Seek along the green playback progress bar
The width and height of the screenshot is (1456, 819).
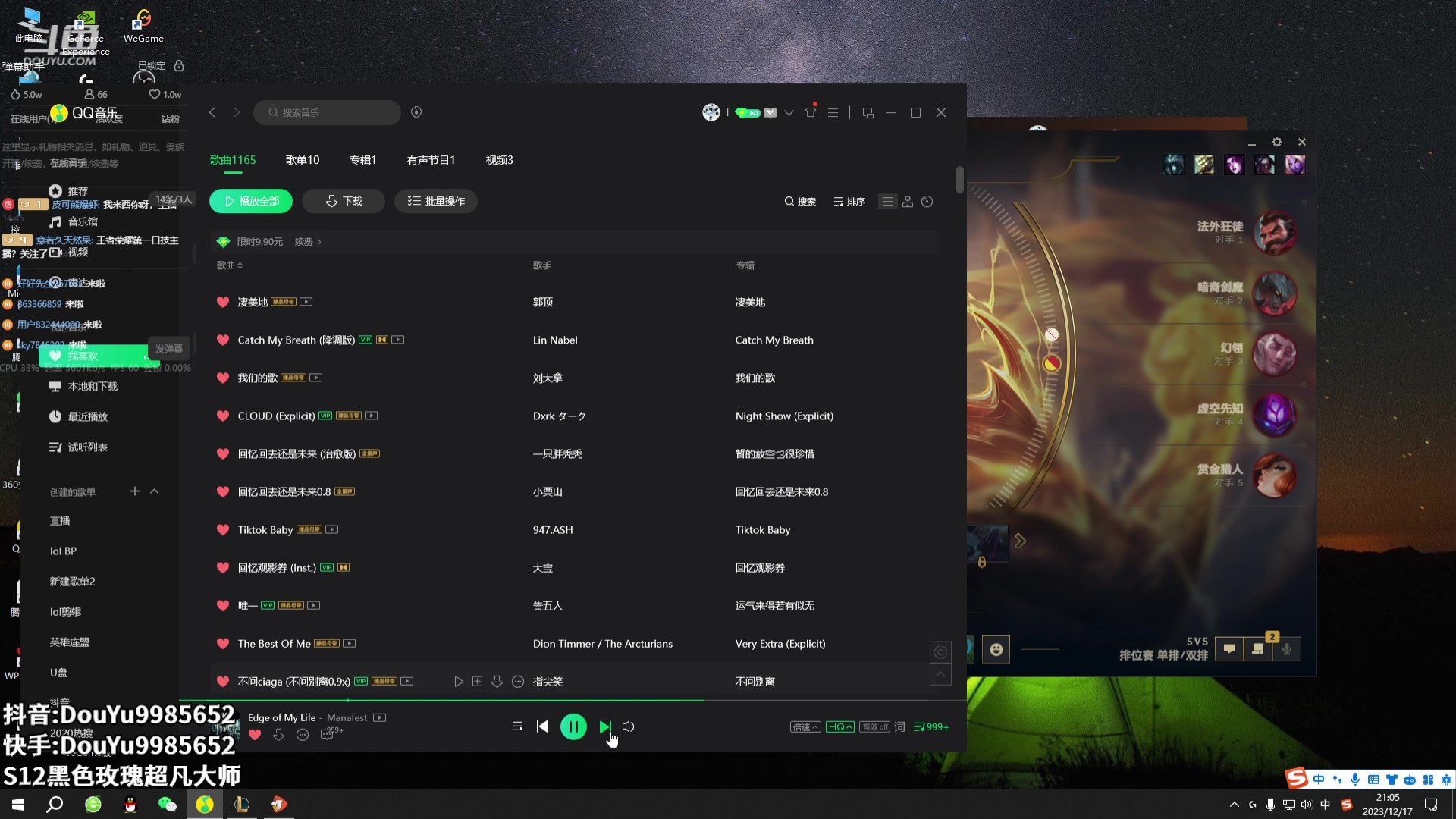coord(573,700)
